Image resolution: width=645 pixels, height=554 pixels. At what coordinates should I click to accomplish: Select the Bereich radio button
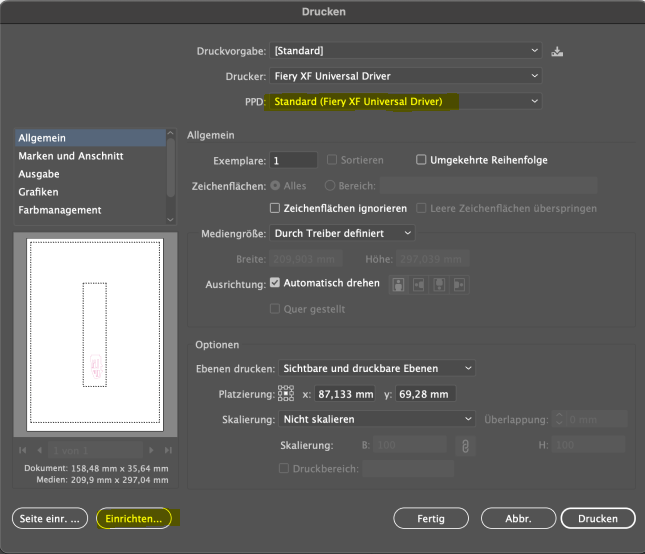pyautogui.click(x=330, y=186)
